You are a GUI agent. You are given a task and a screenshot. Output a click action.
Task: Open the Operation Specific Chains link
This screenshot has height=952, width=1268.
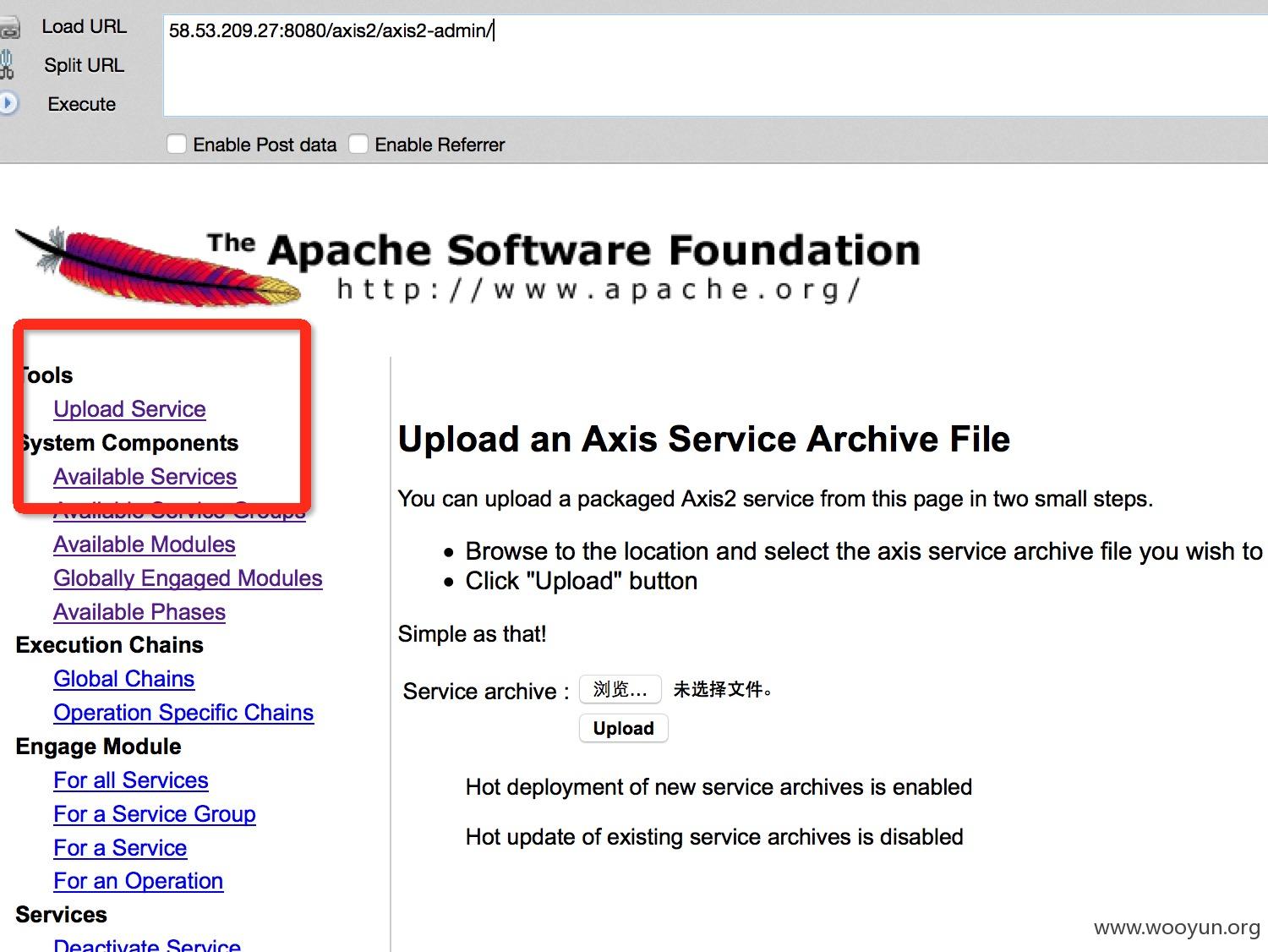pyautogui.click(x=183, y=713)
